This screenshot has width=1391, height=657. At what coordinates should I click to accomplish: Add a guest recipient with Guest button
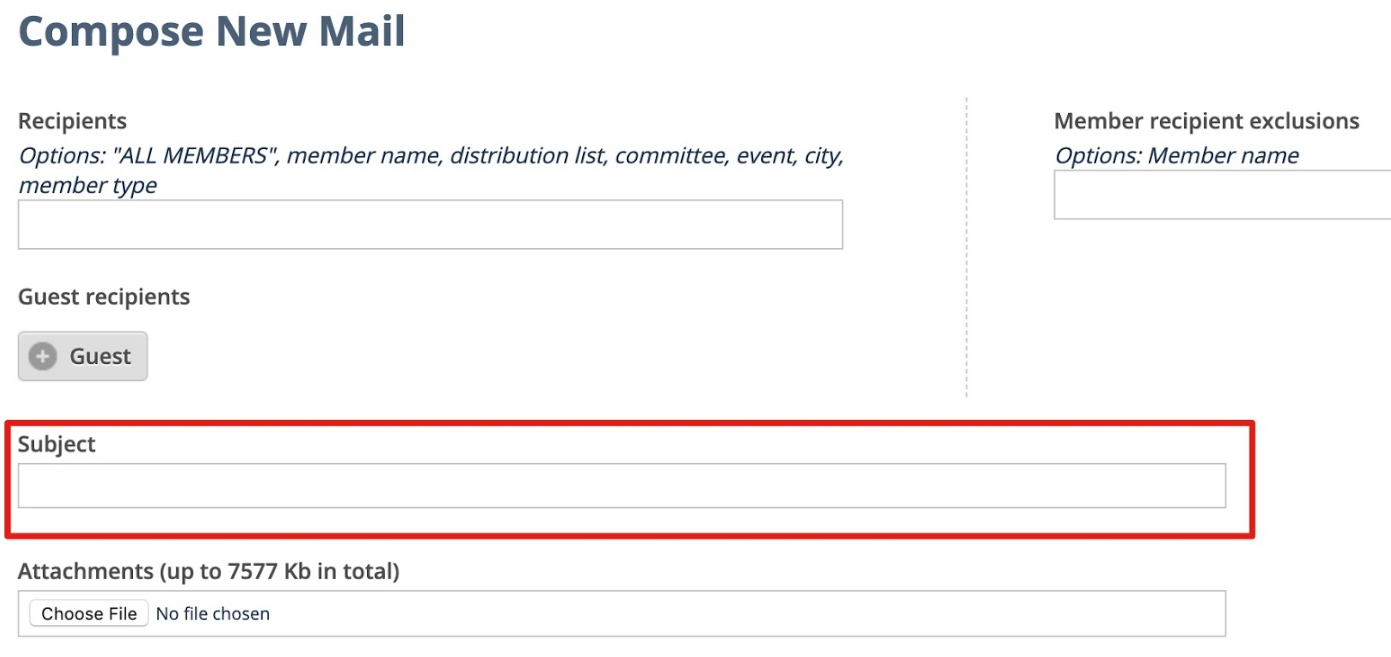click(83, 356)
